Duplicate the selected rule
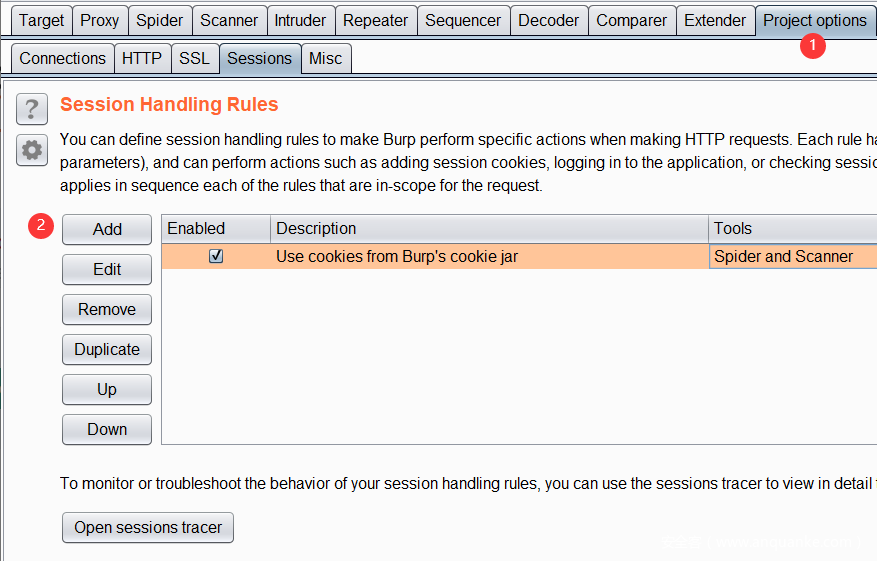The image size is (877, 561). click(x=107, y=349)
